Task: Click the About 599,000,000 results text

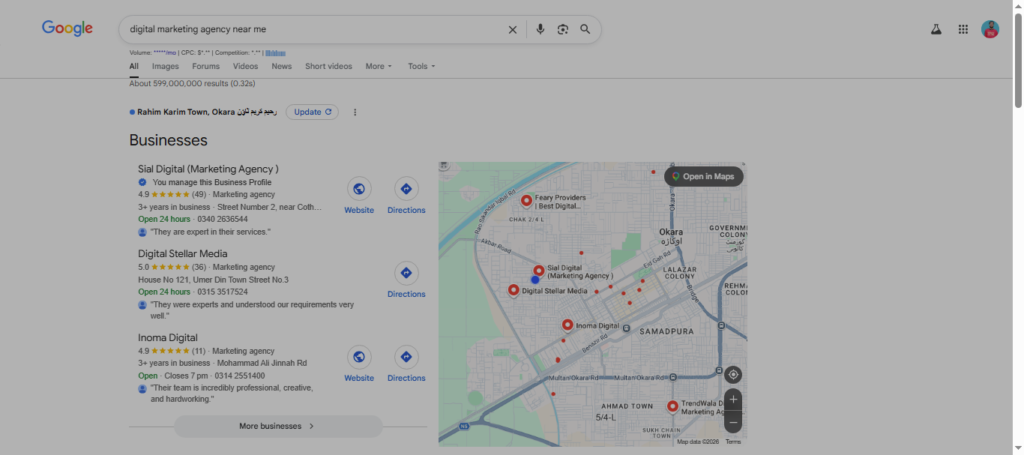Action: click(192, 84)
